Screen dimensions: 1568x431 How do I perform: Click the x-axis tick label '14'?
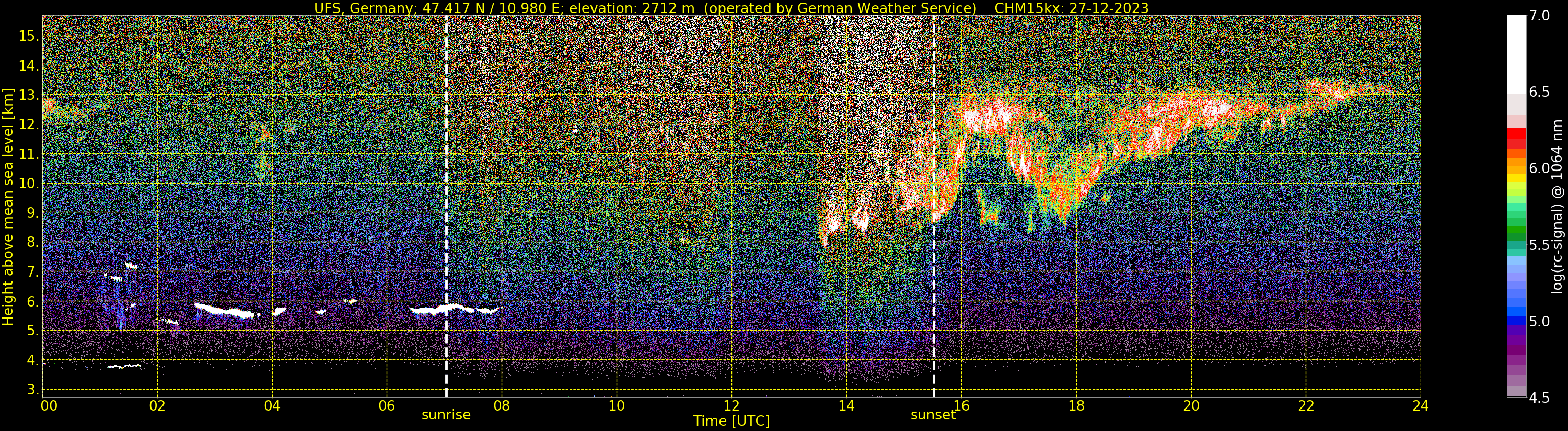tap(846, 405)
